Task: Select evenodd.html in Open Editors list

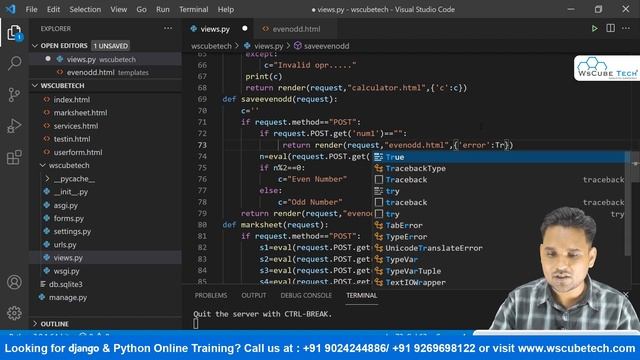Action: [x=106, y=72]
